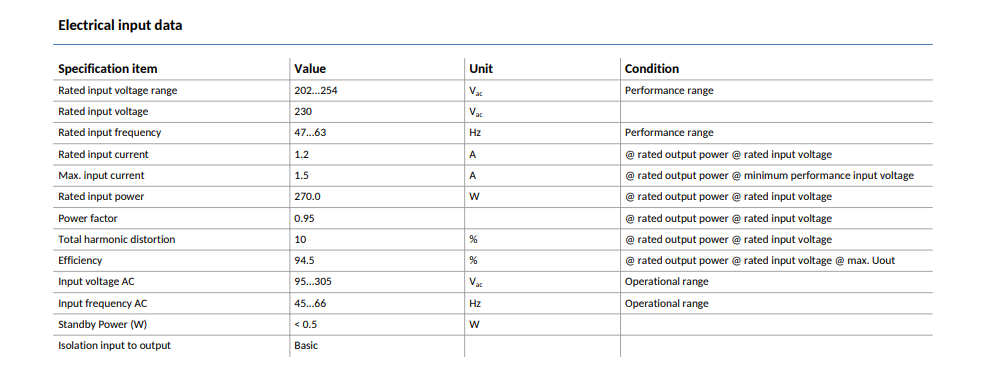Click the Unit column header
This screenshot has height=375, width=986.
(x=481, y=69)
